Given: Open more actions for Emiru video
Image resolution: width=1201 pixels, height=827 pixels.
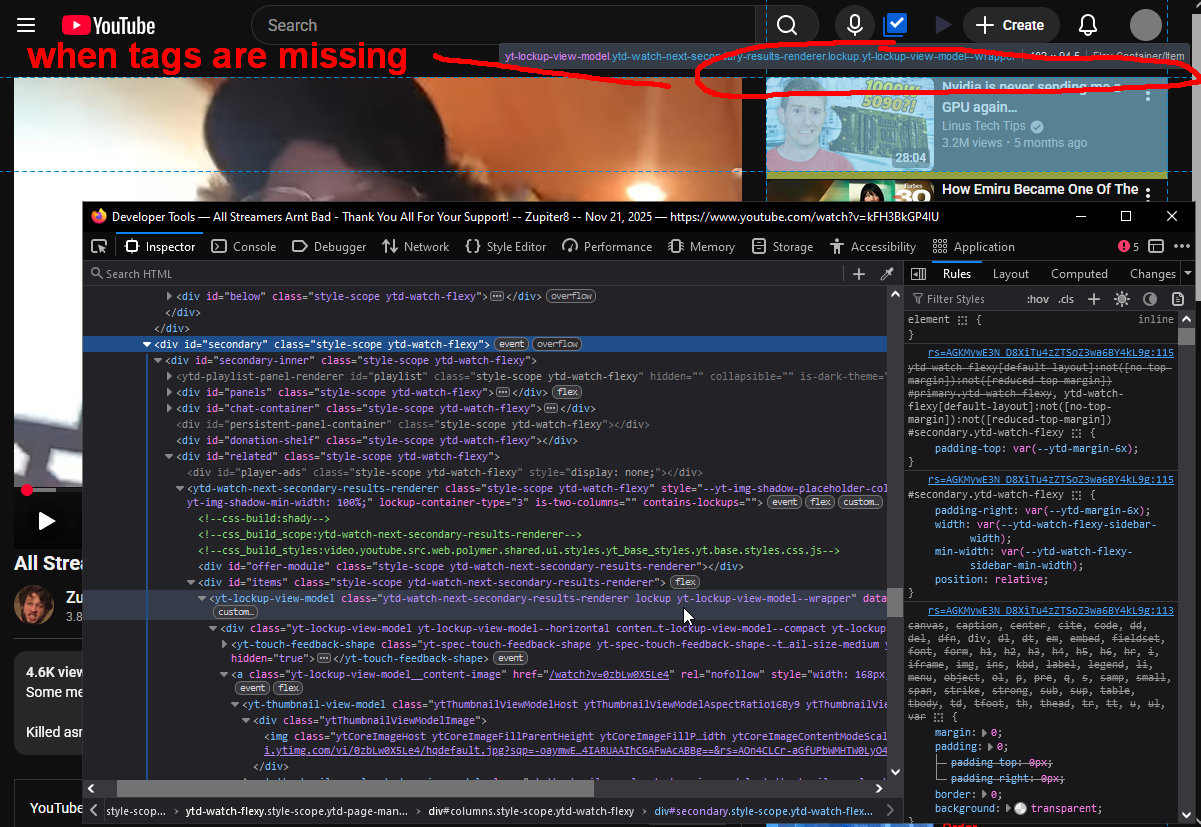Looking at the screenshot, I should [1148, 195].
